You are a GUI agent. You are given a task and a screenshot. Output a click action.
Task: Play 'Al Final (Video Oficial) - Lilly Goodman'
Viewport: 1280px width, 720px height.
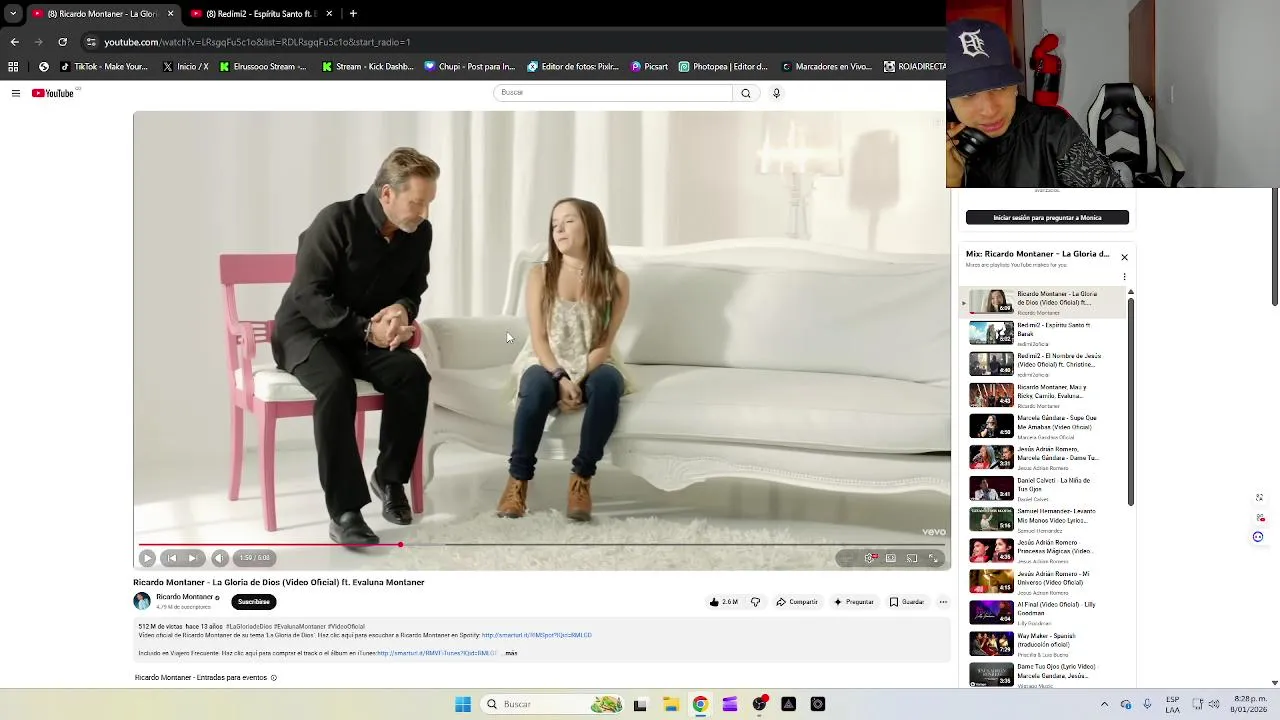[1045, 612]
